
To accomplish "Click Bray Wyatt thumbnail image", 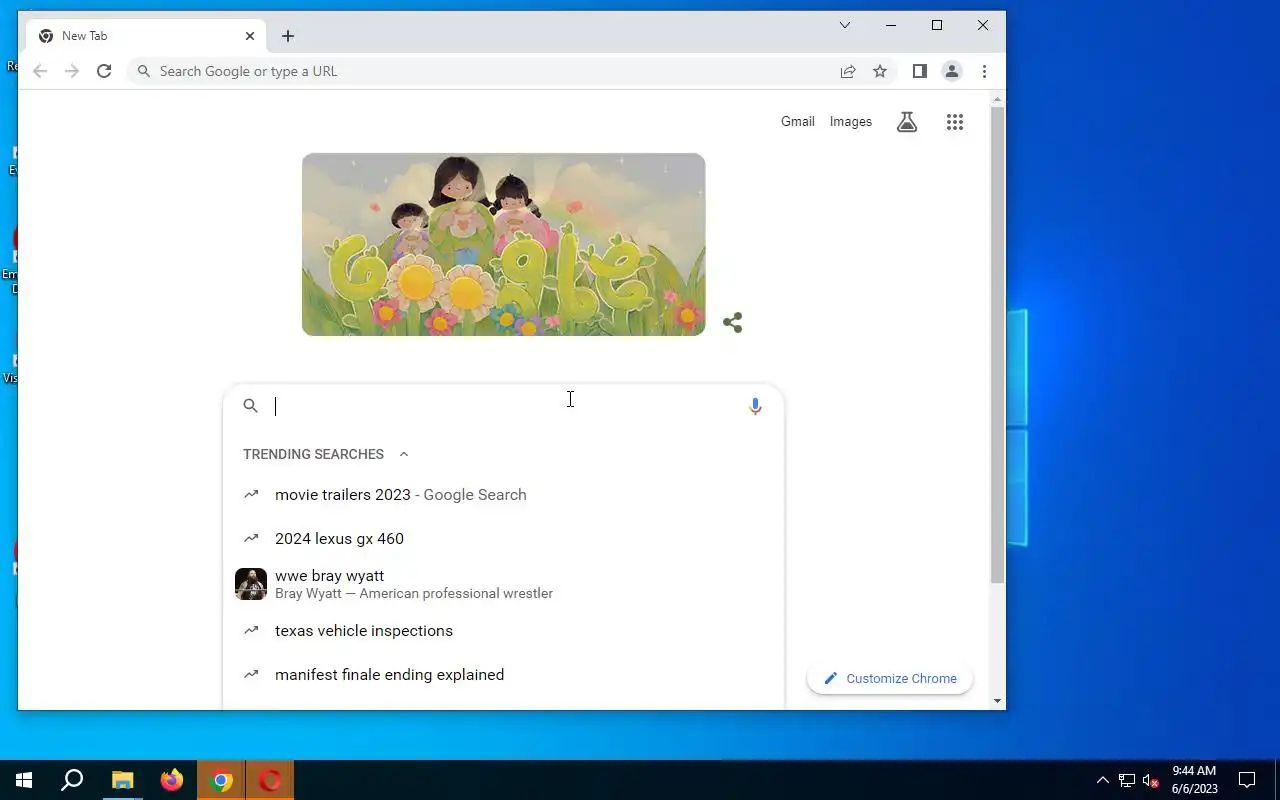I will tap(251, 584).
